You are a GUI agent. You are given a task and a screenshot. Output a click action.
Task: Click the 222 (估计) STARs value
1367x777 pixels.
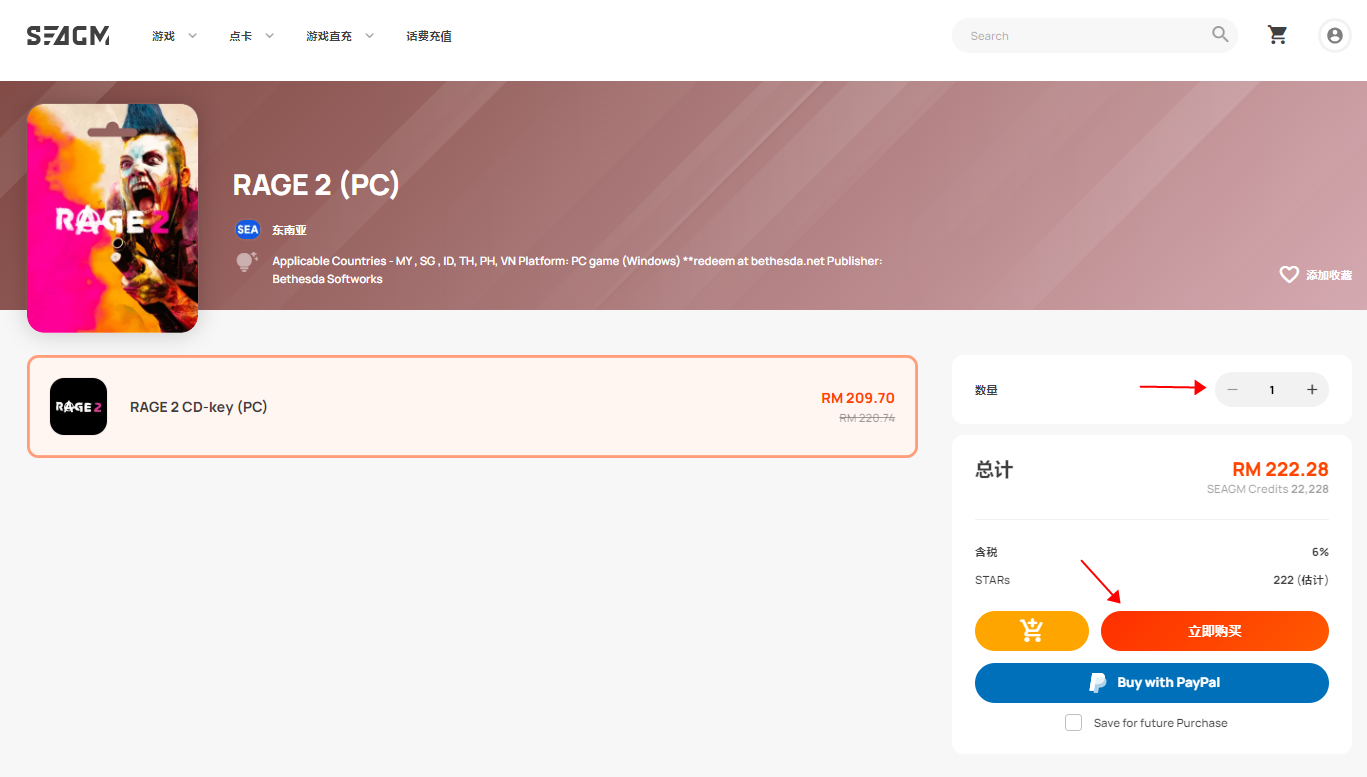pyautogui.click(x=1301, y=580)
